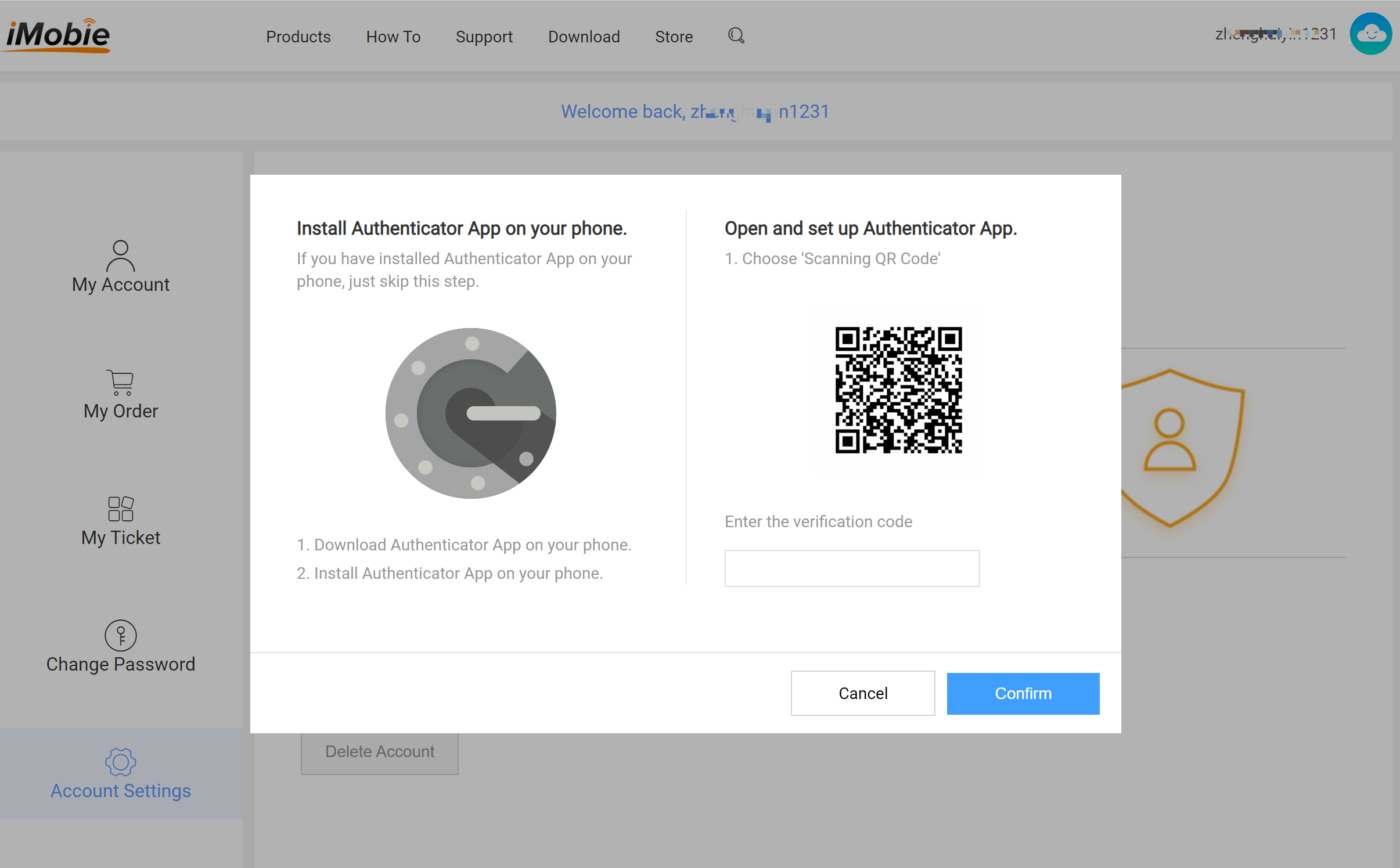Open My Account person icon

pyautogui.click(x=121, y=255)
